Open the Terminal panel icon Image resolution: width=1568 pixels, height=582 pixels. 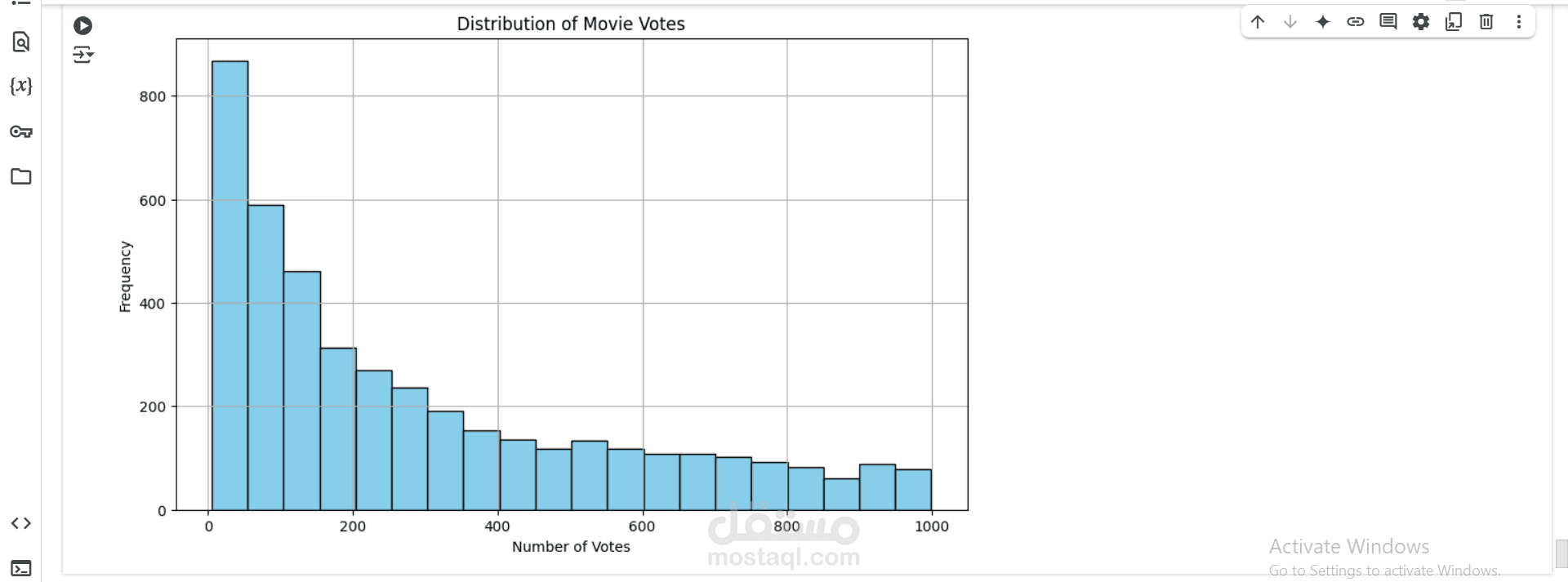pos(21,568)
